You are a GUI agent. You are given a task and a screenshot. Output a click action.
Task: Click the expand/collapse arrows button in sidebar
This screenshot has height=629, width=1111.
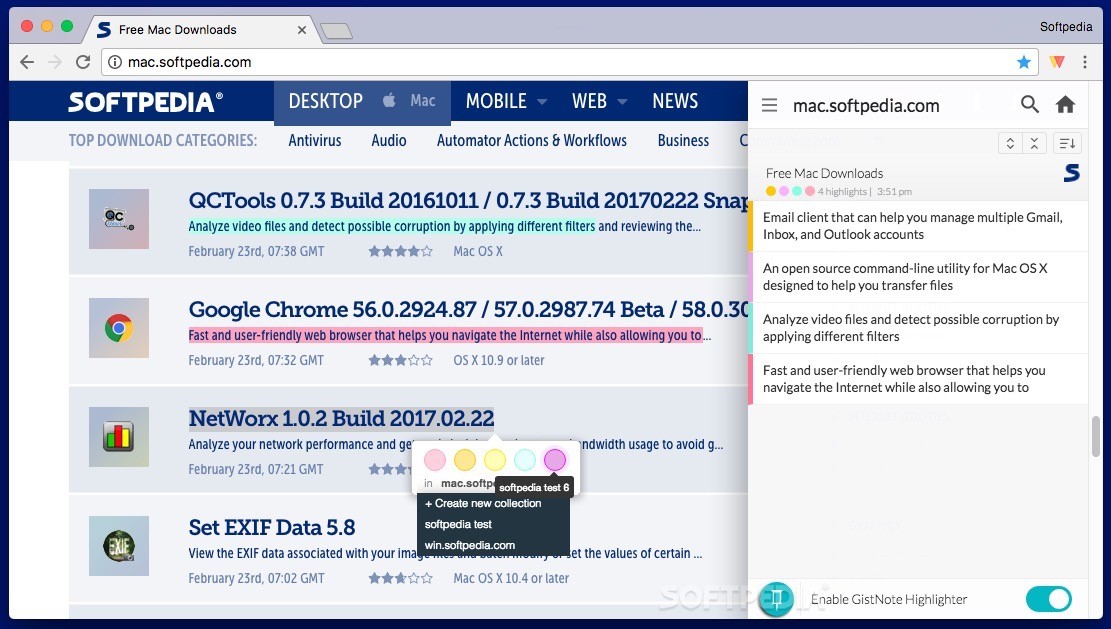point(1010,143)
